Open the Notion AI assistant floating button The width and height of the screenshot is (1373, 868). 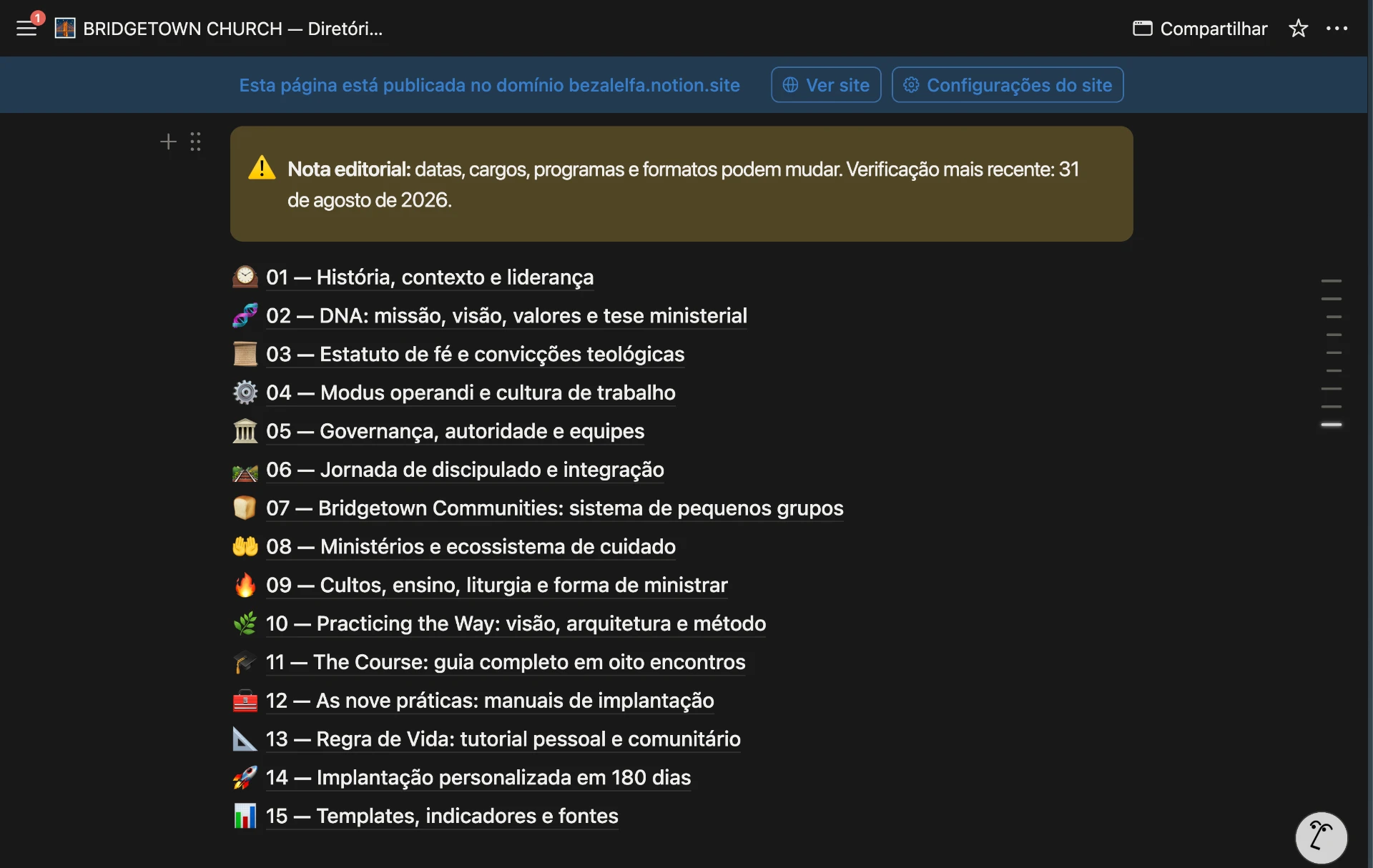(x=1321, y=837)
